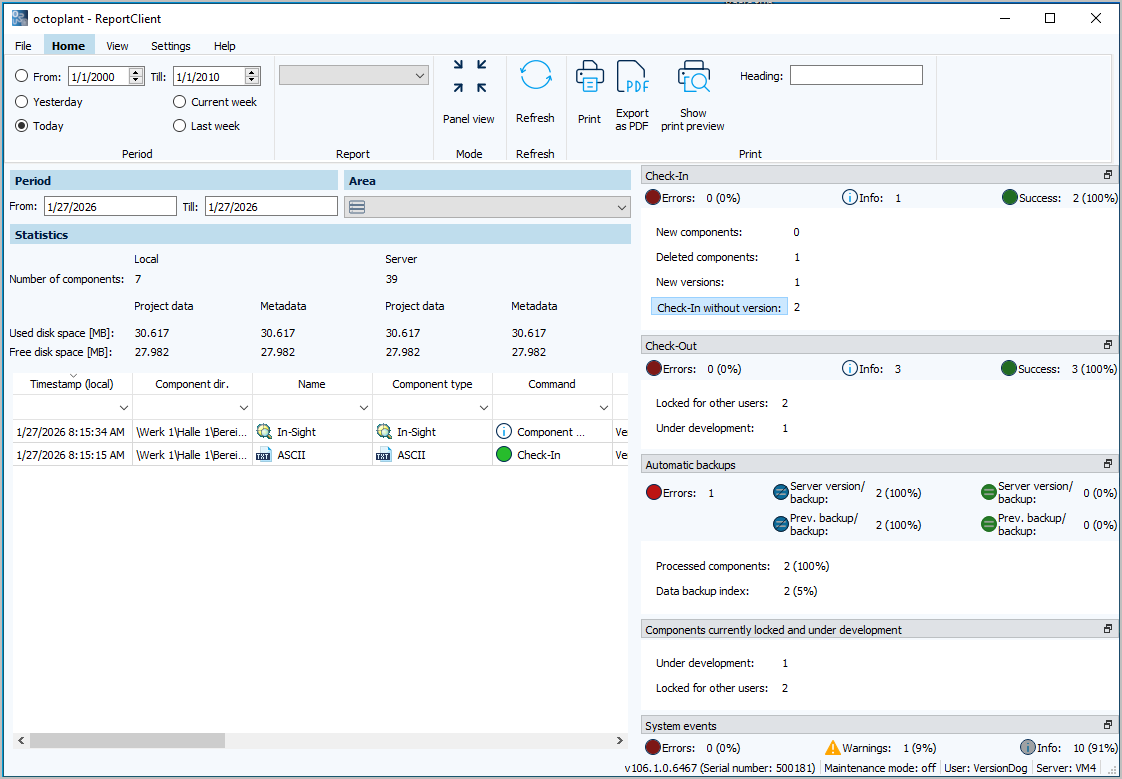
Task: Undock the System events panel
Action: point(1107,725)
